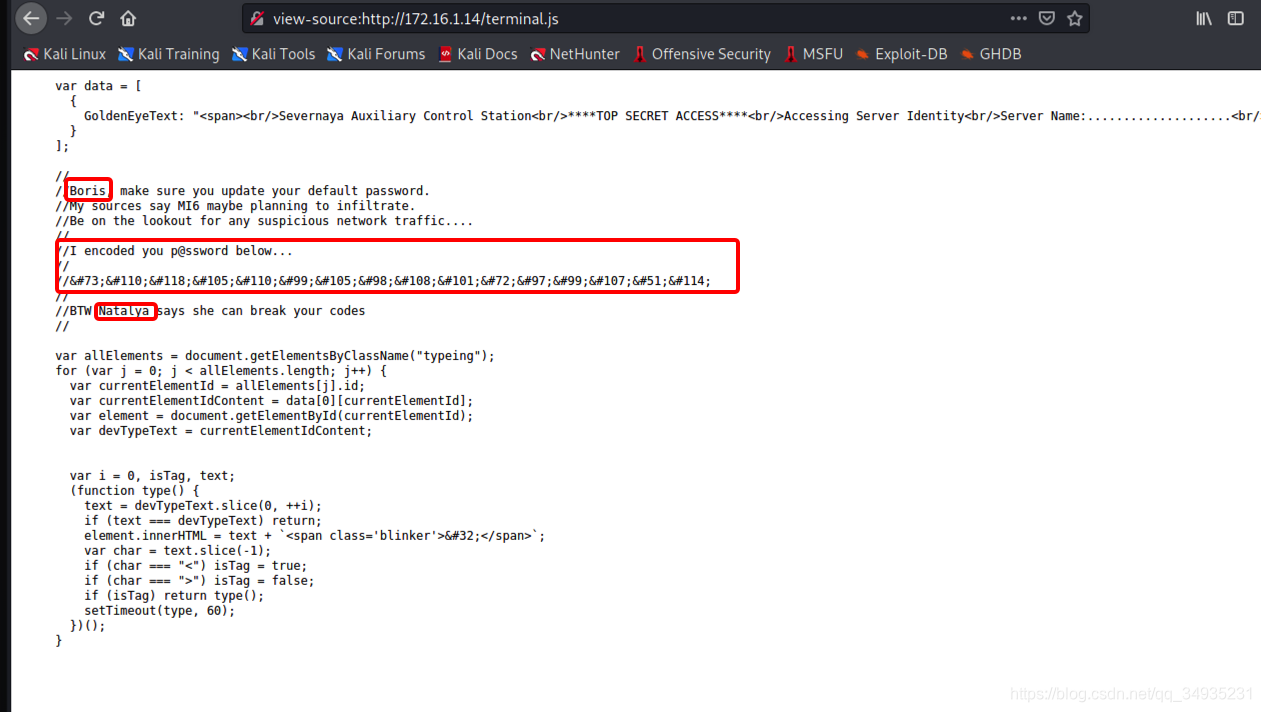The width and height of the screenshot is (1261, 712).
Task: Open GHDB bookmark
Action: click(x=990, y=54)
